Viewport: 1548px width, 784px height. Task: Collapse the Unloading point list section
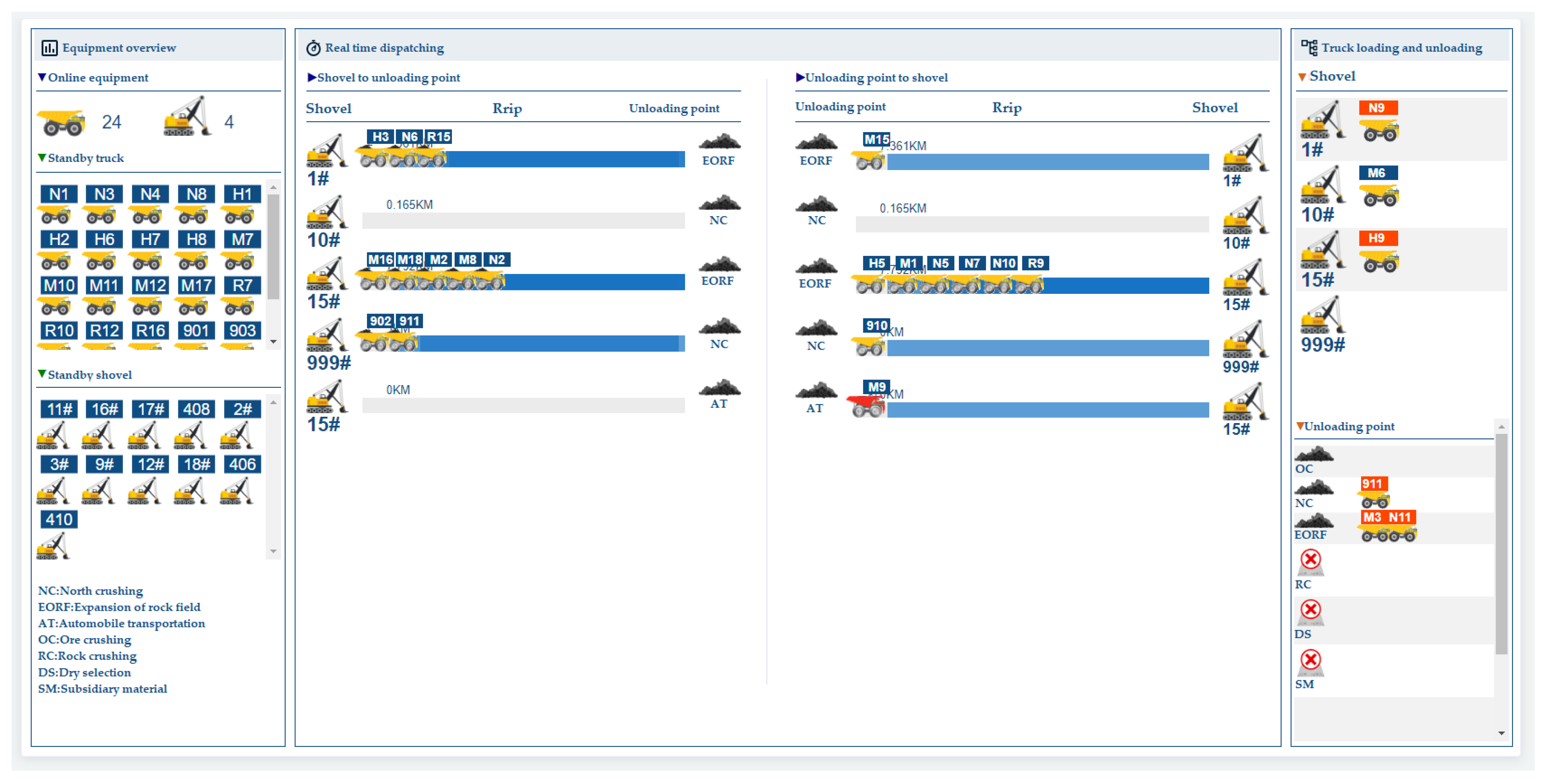(1300, 426)
